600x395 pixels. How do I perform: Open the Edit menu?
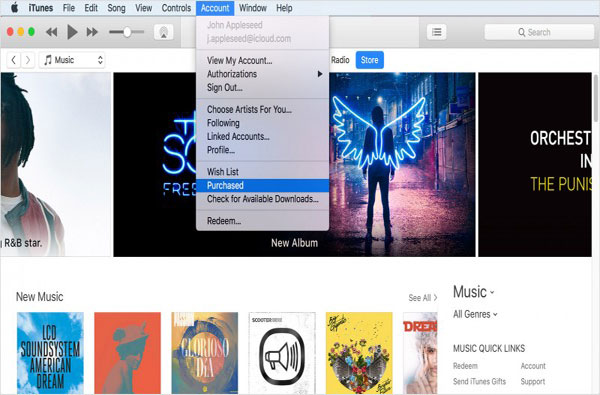coord(91,8)
